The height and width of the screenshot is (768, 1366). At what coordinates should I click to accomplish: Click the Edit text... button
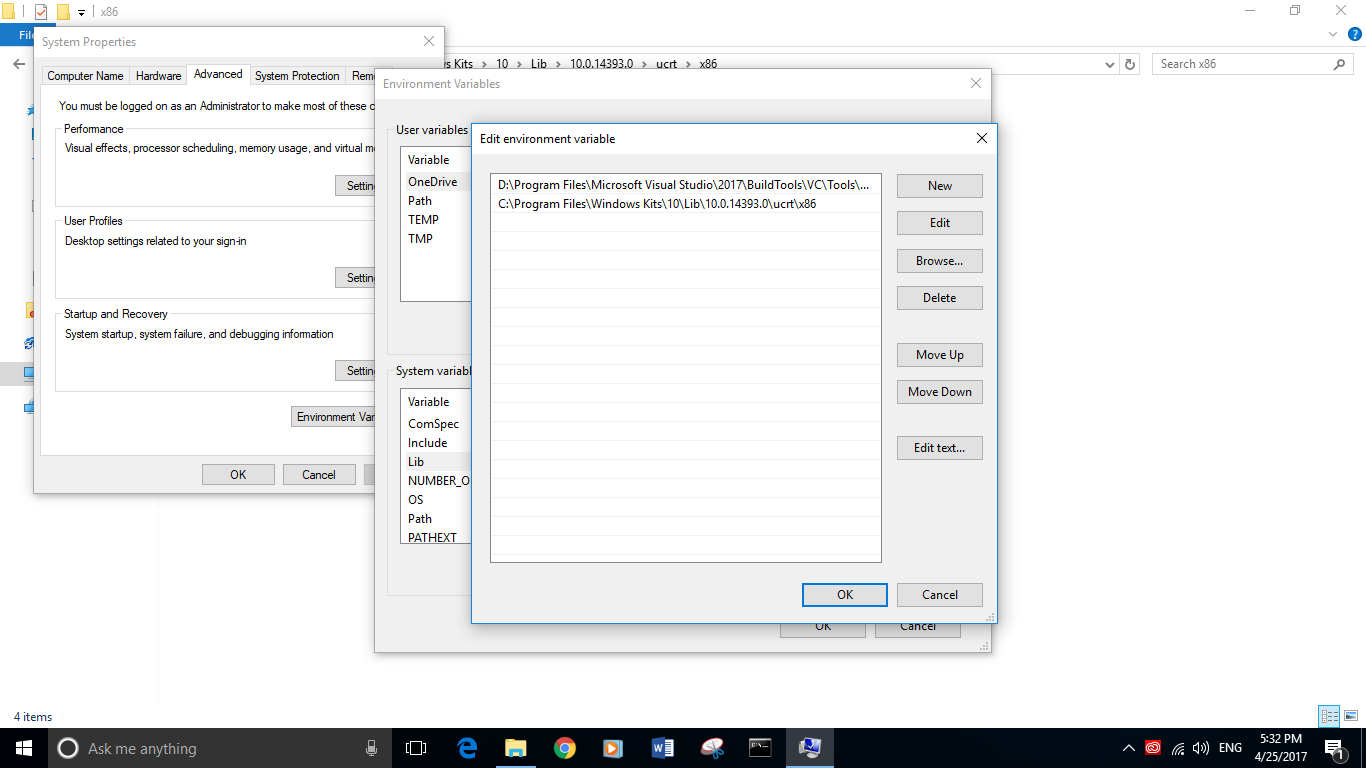pos(940,448)
